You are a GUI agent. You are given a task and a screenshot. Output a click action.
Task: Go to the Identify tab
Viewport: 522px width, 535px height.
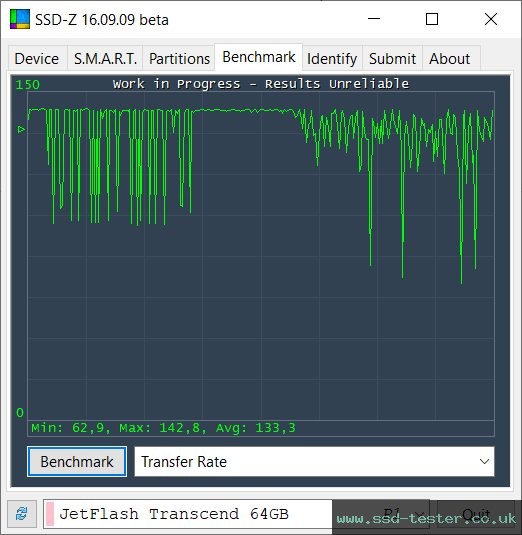coord(332,58)
